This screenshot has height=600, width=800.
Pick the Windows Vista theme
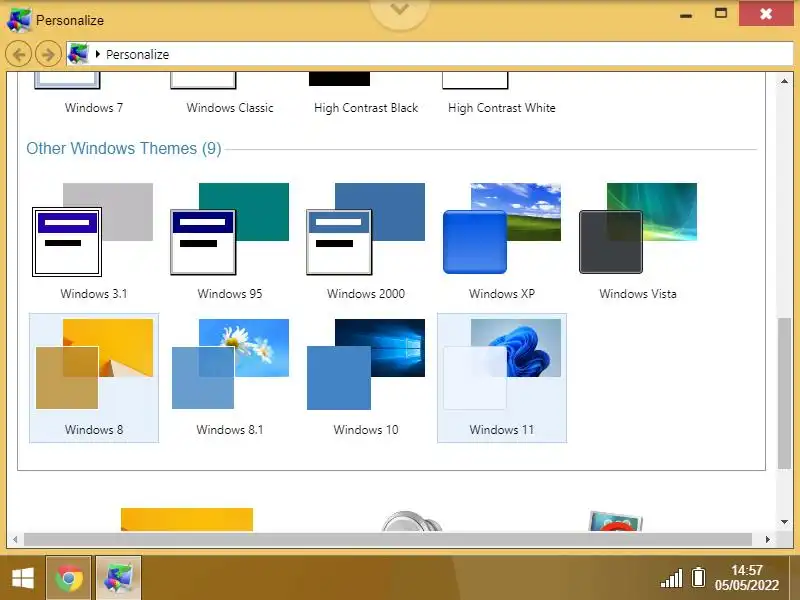[x=638, y=229]
